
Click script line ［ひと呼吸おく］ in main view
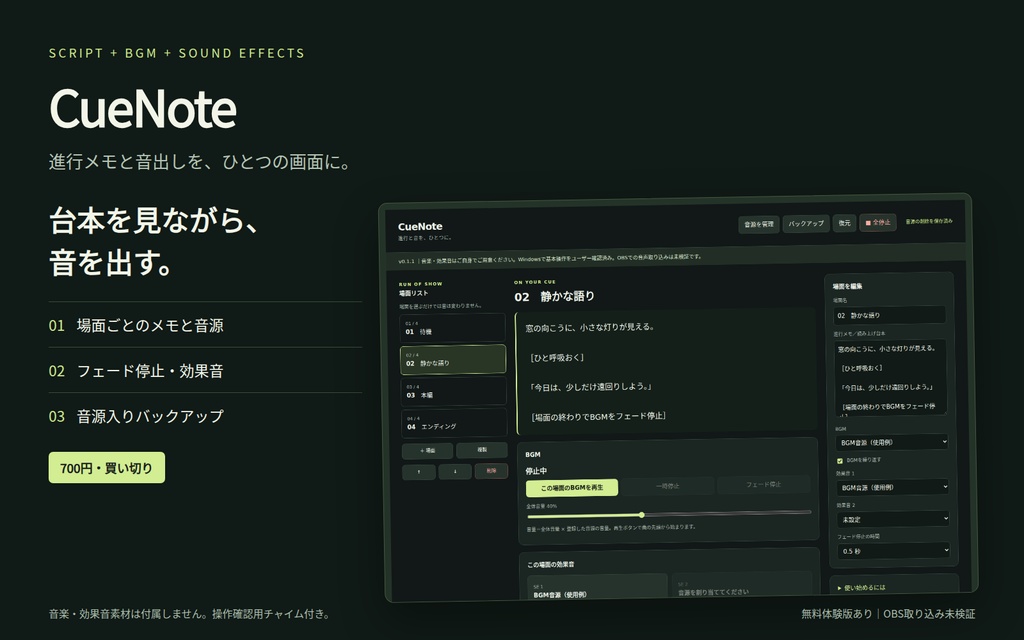coord(557,357)
